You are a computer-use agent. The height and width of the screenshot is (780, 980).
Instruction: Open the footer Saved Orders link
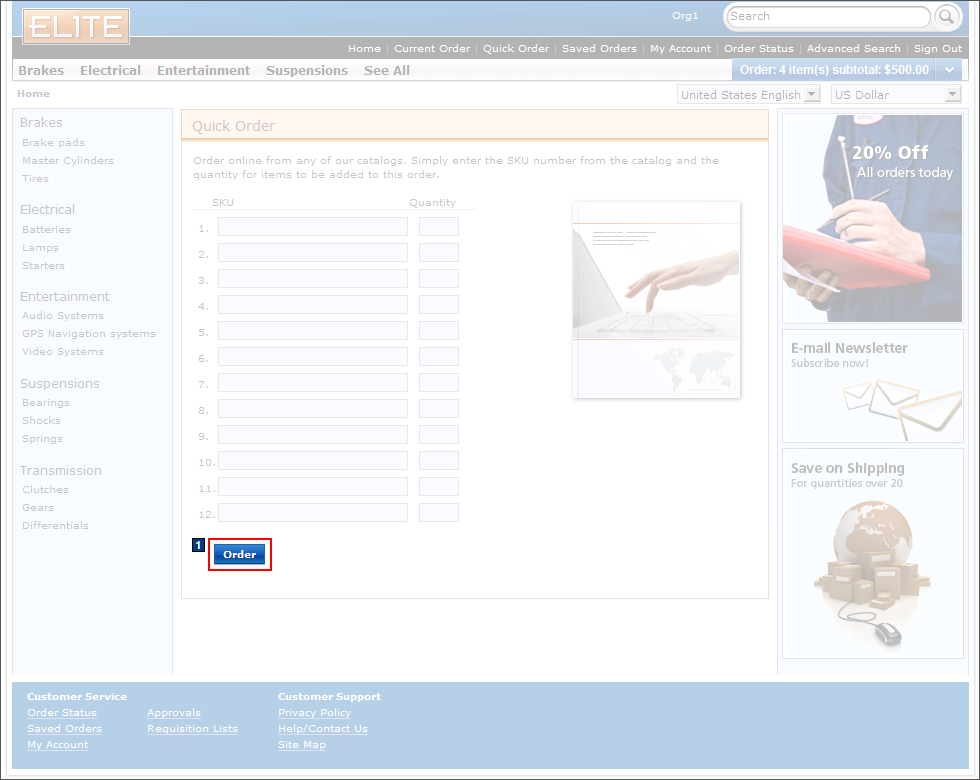64,729
